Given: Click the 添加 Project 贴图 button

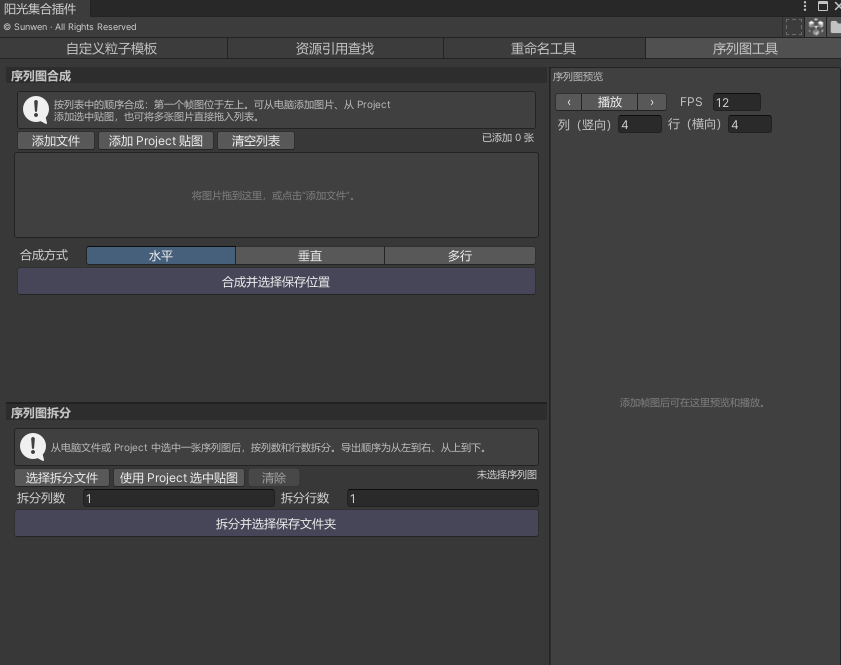Looking at the screenshot, I should click(156, 141).
